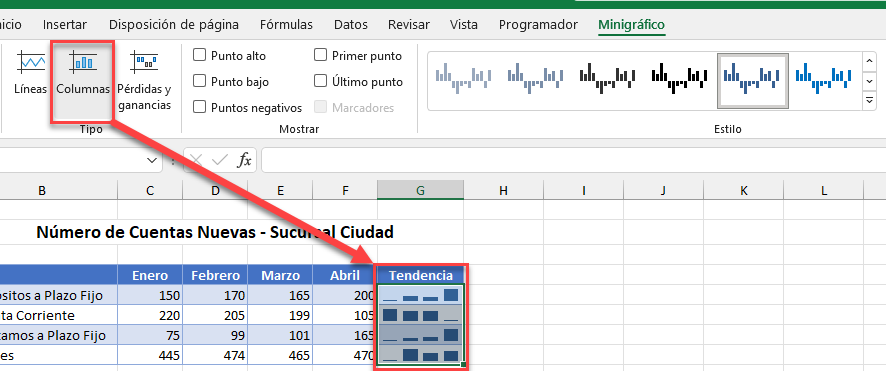Click the Marzo header cell
This screenshot has height=371, width=886.
click(280, 275)
